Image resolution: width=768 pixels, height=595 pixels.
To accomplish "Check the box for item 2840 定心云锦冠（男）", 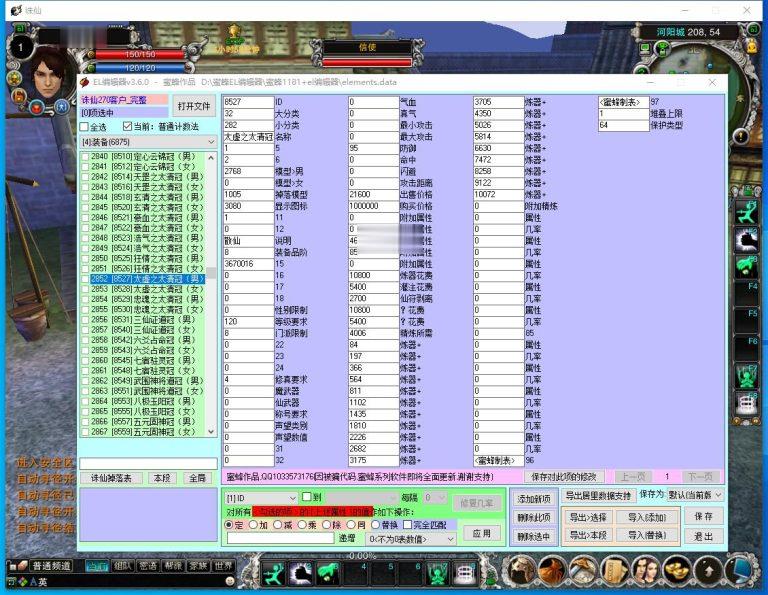I will click(x=86, y=157).
